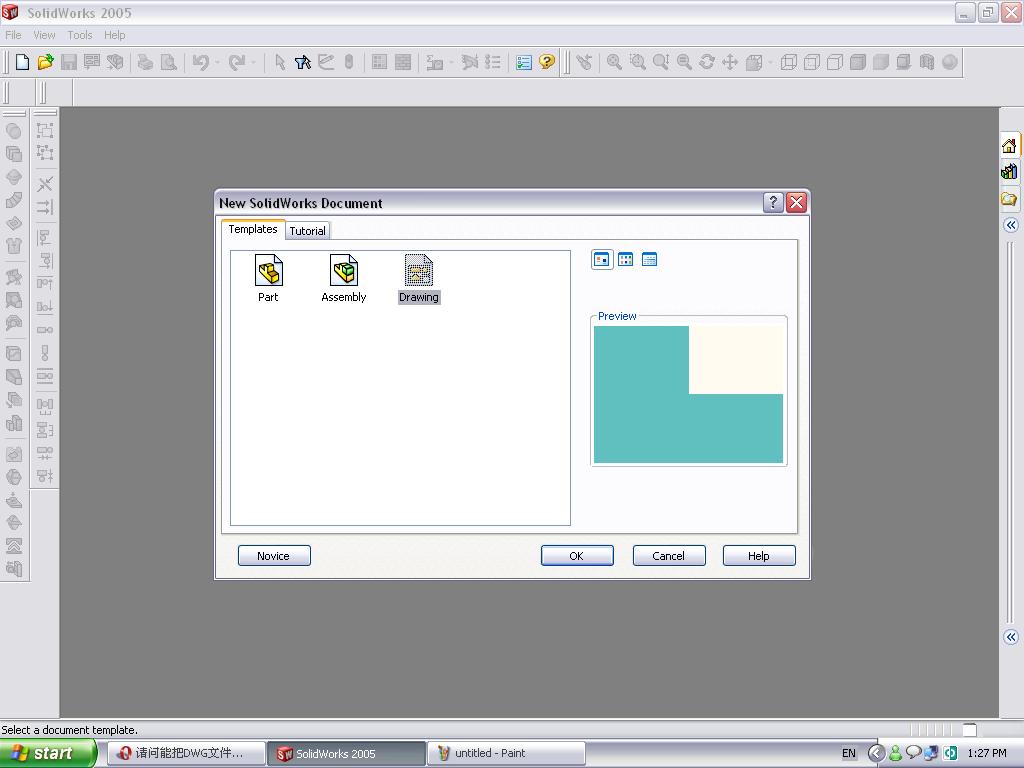Image resolution: width=1024 pixels, height=768 pixels.
Task: Close the New SolidWorks Document dialog
Action: click(797, 202)
